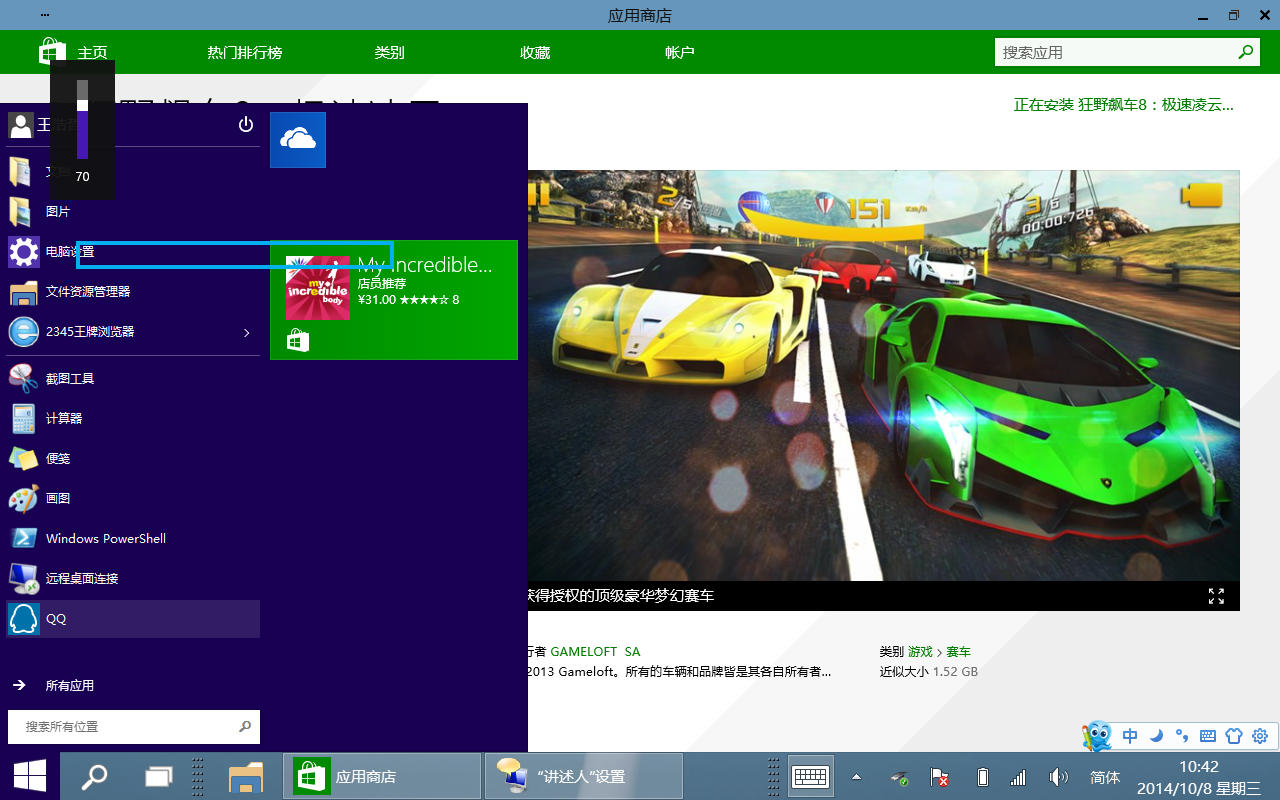Open the 游戏 category link
Screen dimensions: 1280x800
coord(920,652)
